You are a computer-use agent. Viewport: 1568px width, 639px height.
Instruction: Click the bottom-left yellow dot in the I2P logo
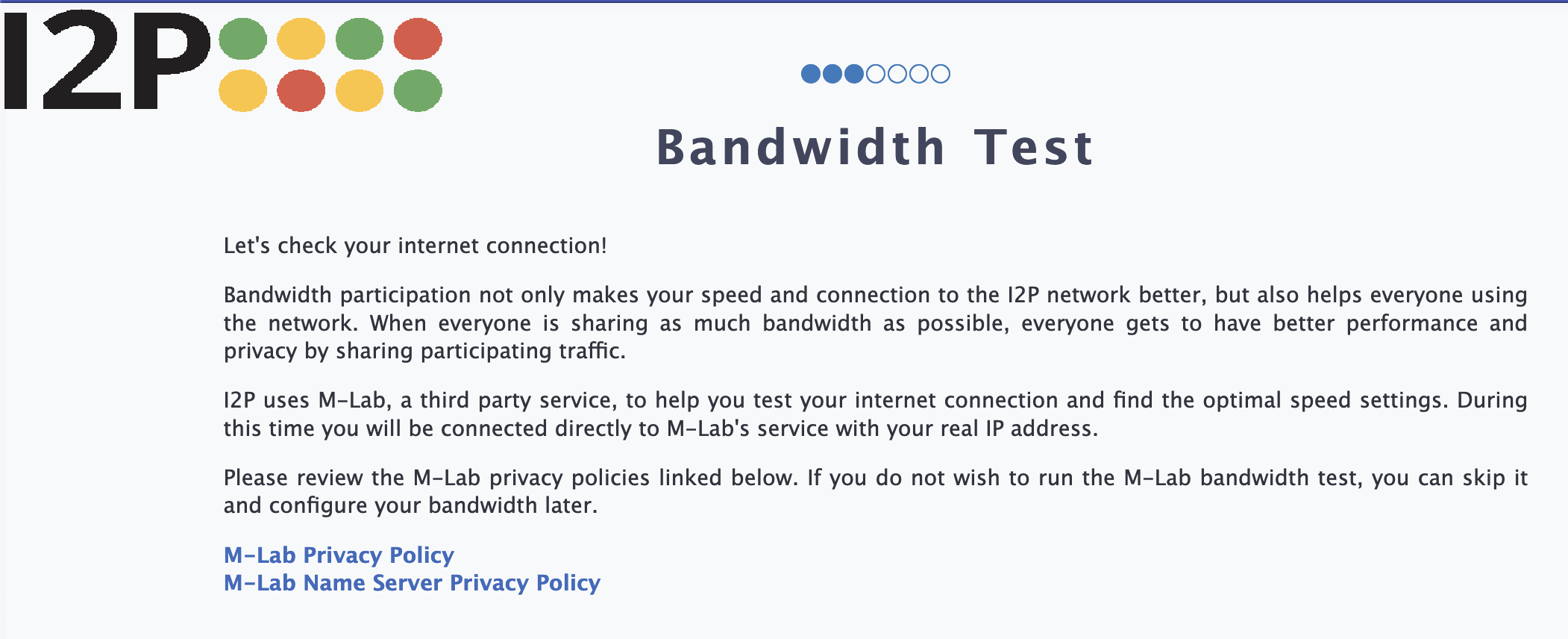point(243,90)
